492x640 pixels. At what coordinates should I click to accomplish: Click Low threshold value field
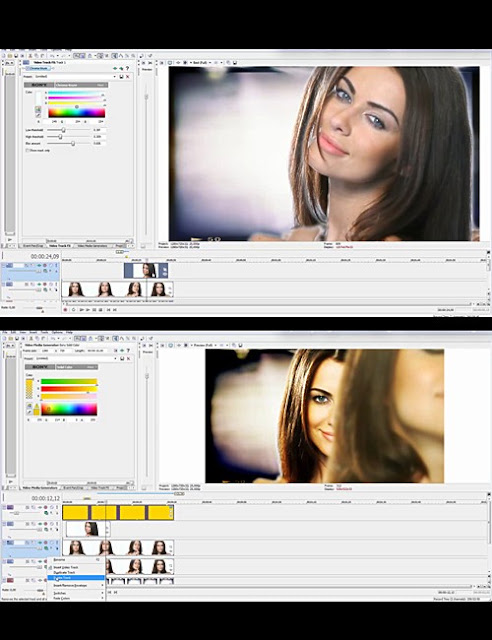[98, 130]
